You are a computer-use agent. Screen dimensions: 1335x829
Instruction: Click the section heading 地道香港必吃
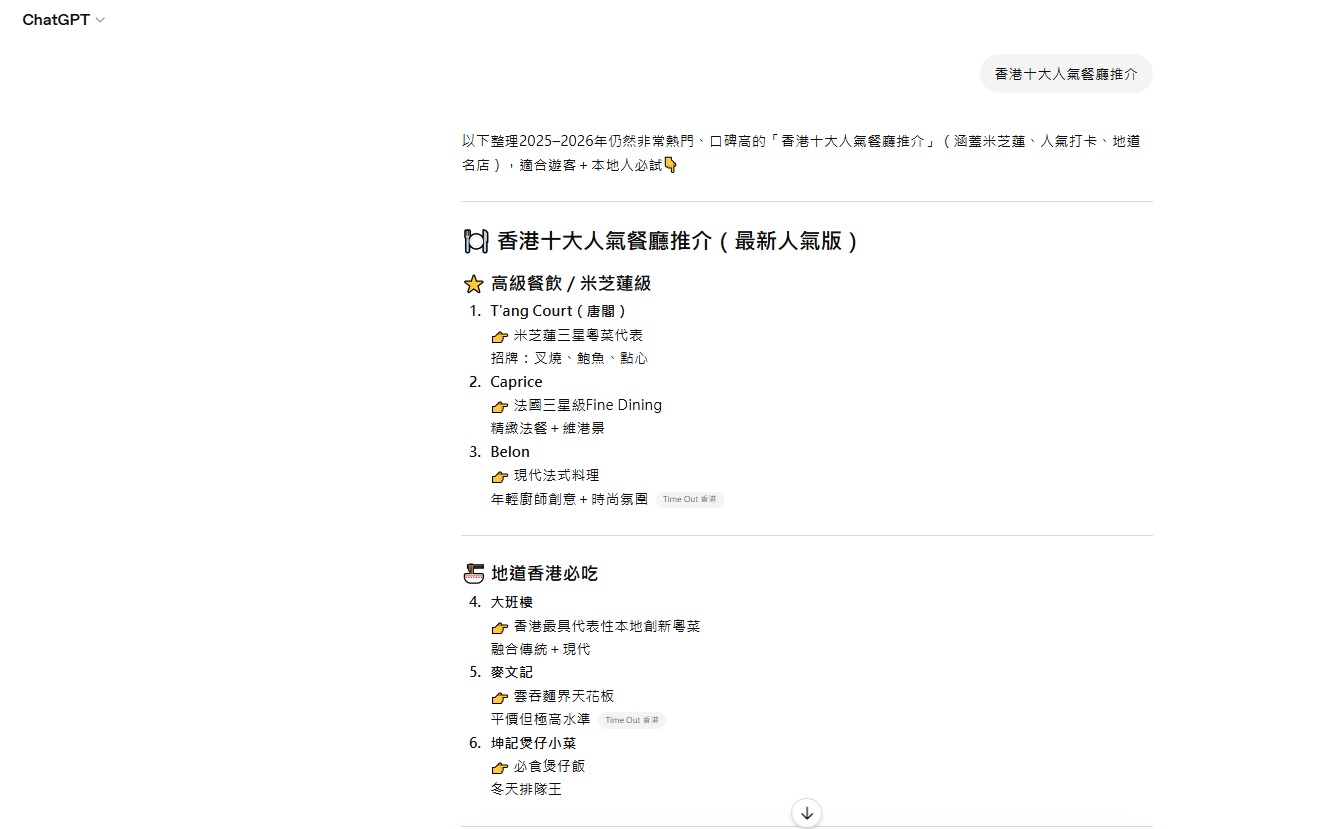tap(544, 574)
